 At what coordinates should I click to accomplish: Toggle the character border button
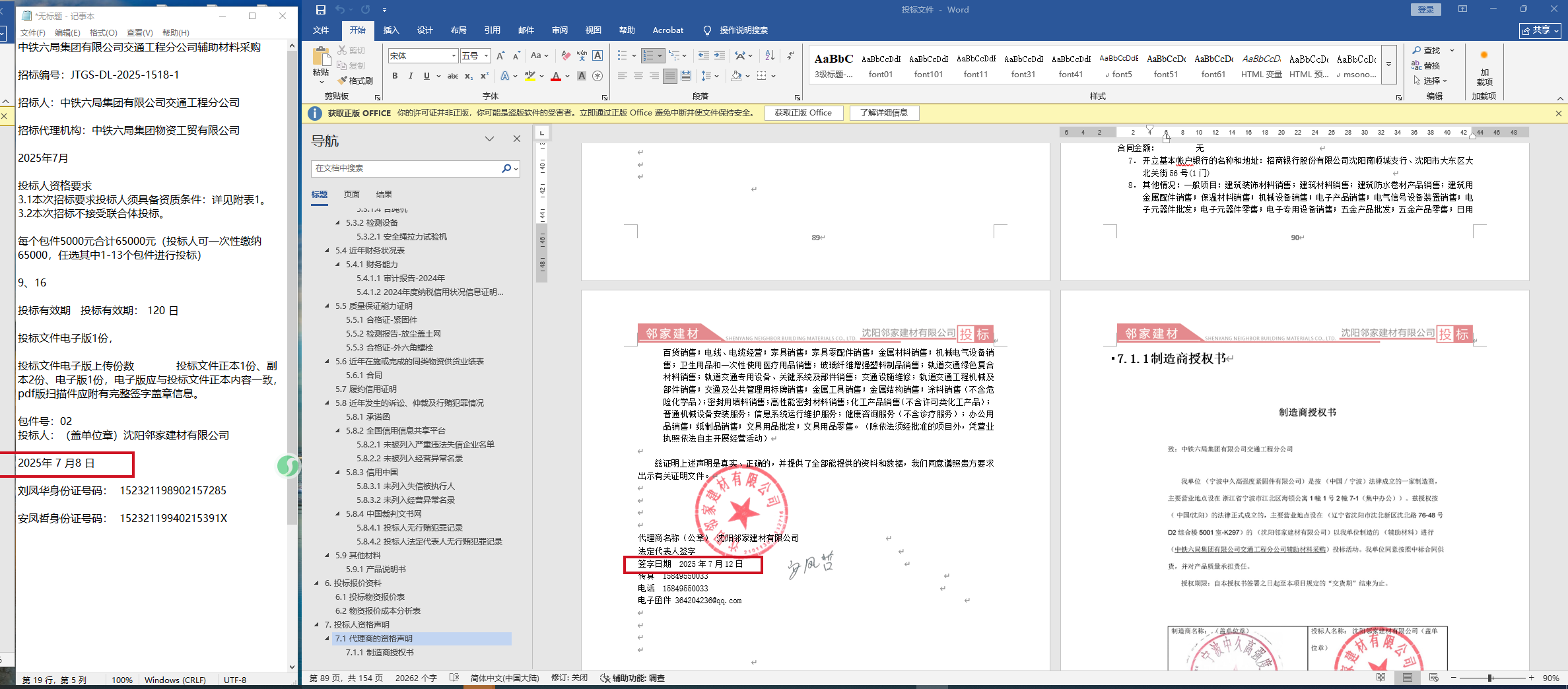[597, 56]
